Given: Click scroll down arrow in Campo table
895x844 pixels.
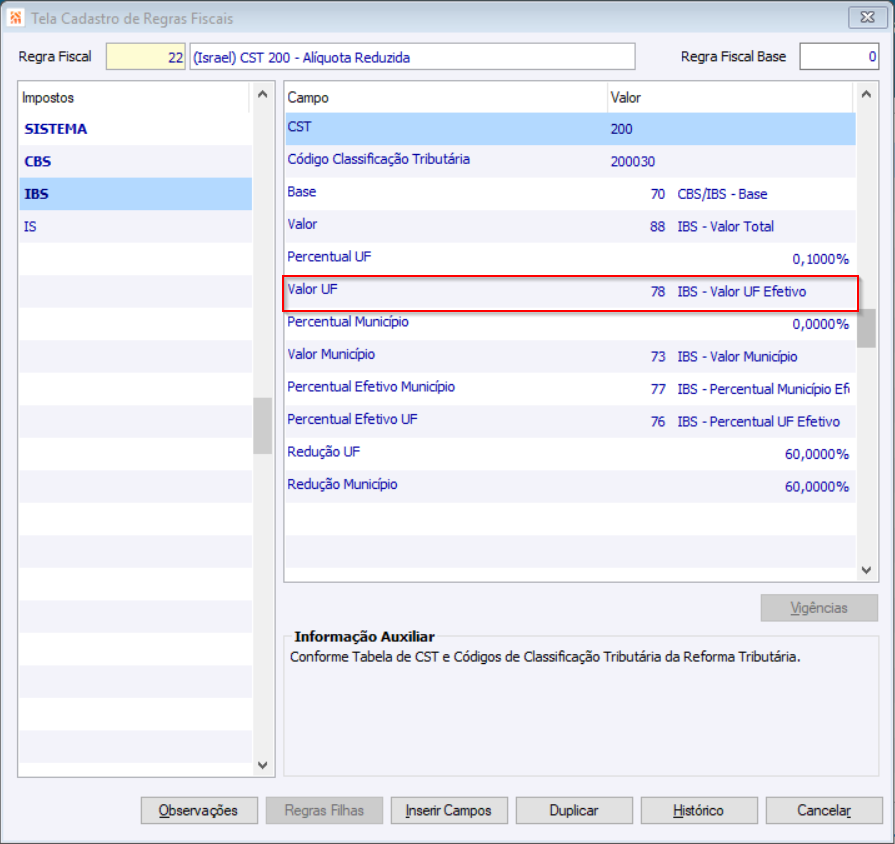Looking at the screenshot, I should tap(866, 570).
